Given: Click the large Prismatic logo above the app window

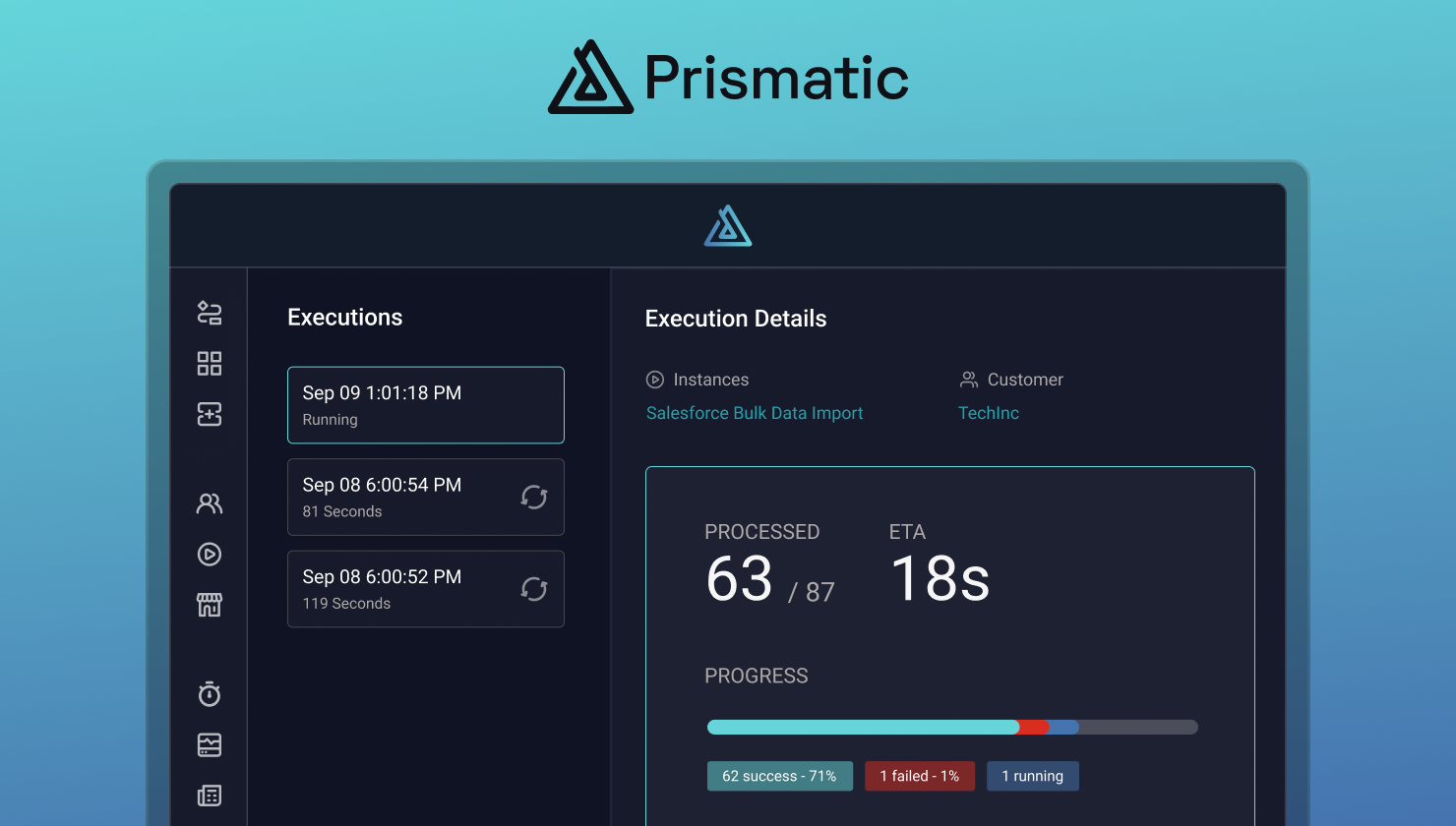Looking at the screenshot, I should (x=728, y=77).
